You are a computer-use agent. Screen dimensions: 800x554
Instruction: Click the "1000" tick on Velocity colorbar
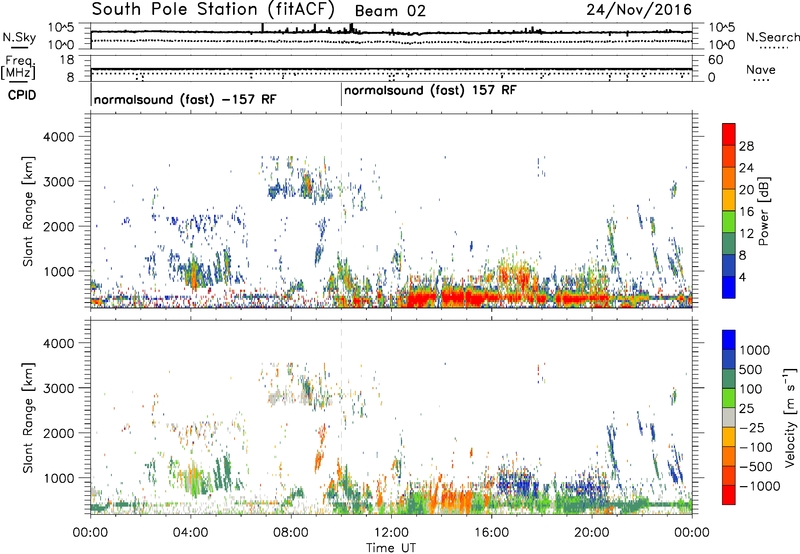pos(755,350)
